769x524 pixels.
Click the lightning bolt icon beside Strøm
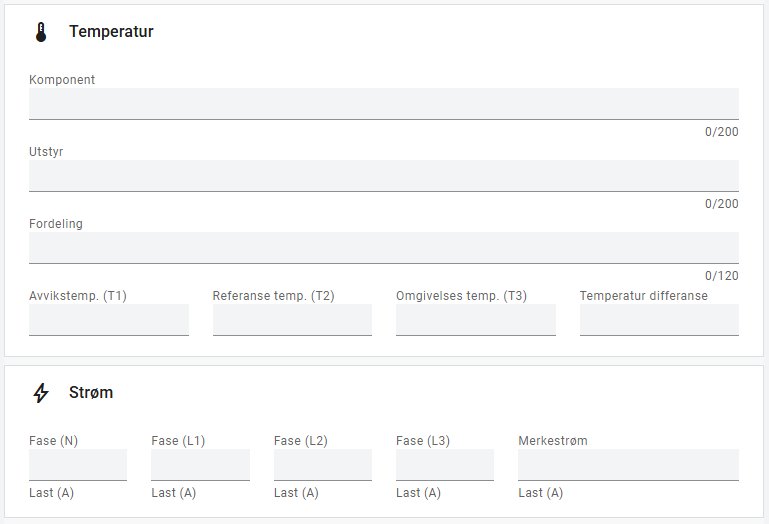click(x=41, y=393)
